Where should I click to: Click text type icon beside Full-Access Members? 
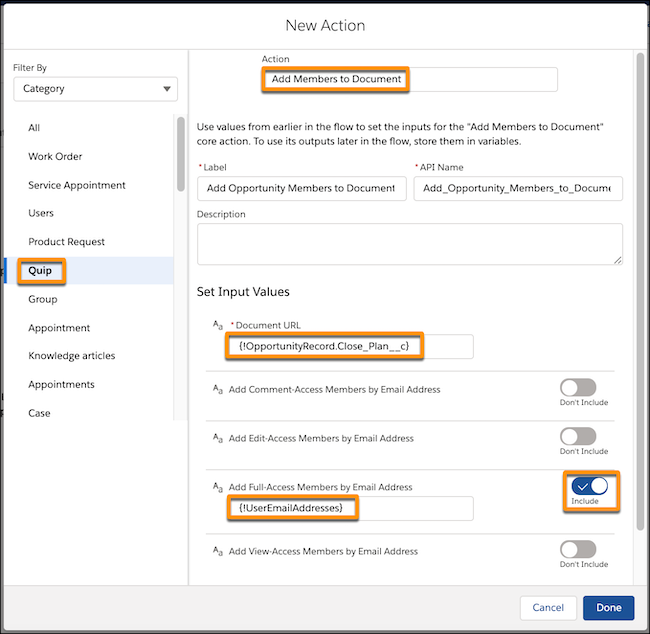tap(218, 486)
